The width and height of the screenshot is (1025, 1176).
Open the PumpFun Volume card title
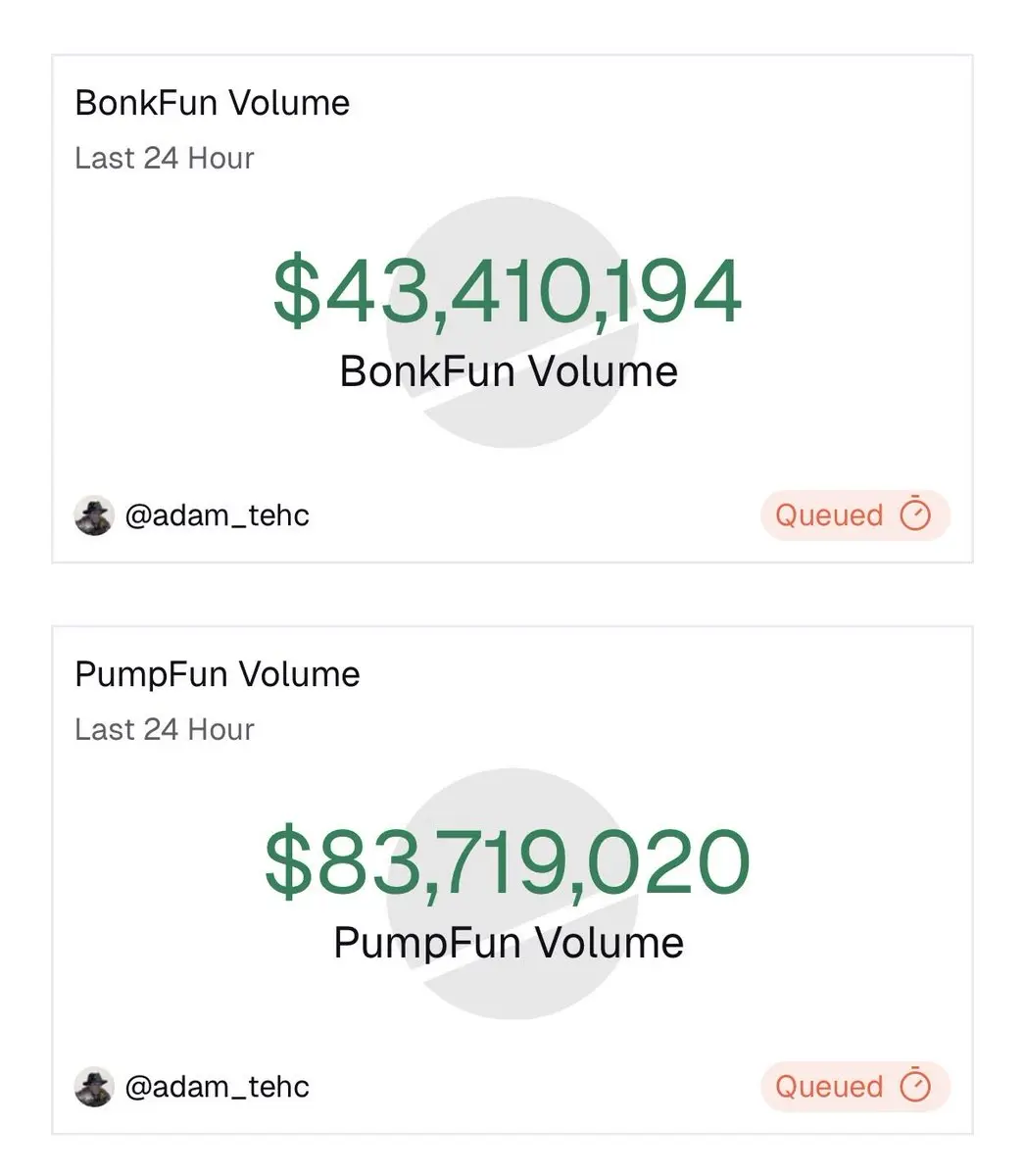pyautogui.click(x=218, y=674)
